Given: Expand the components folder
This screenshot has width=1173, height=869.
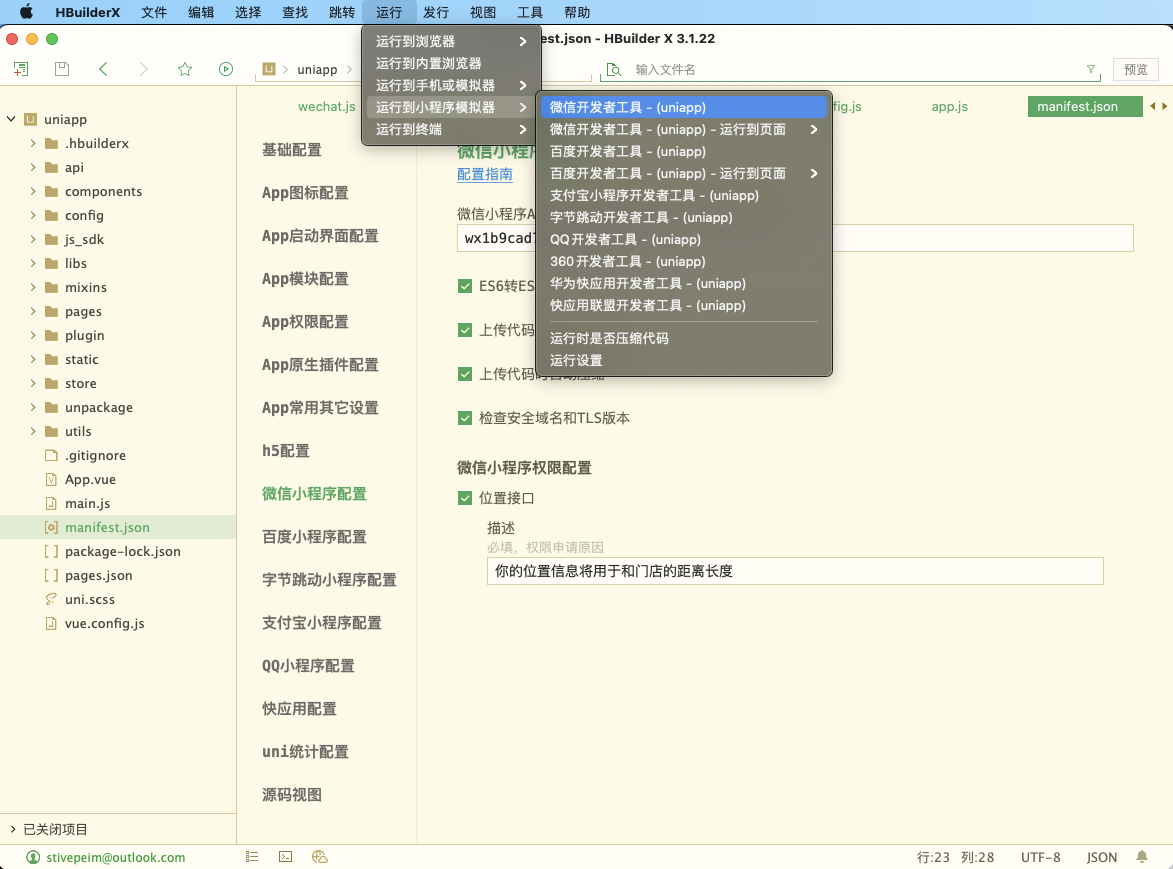Looking at the screenshot, I should [x=33, y=191].
